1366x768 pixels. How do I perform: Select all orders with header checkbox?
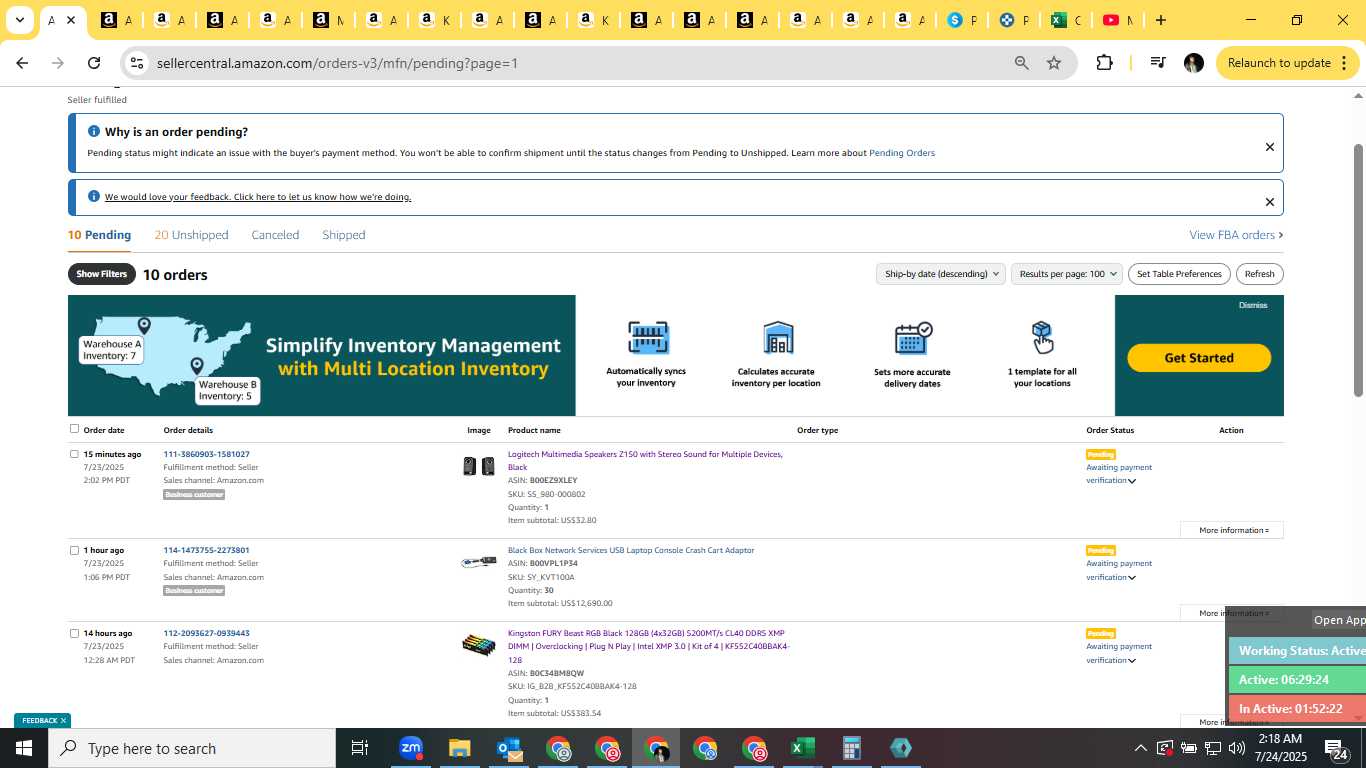click(x=74, y=429)
